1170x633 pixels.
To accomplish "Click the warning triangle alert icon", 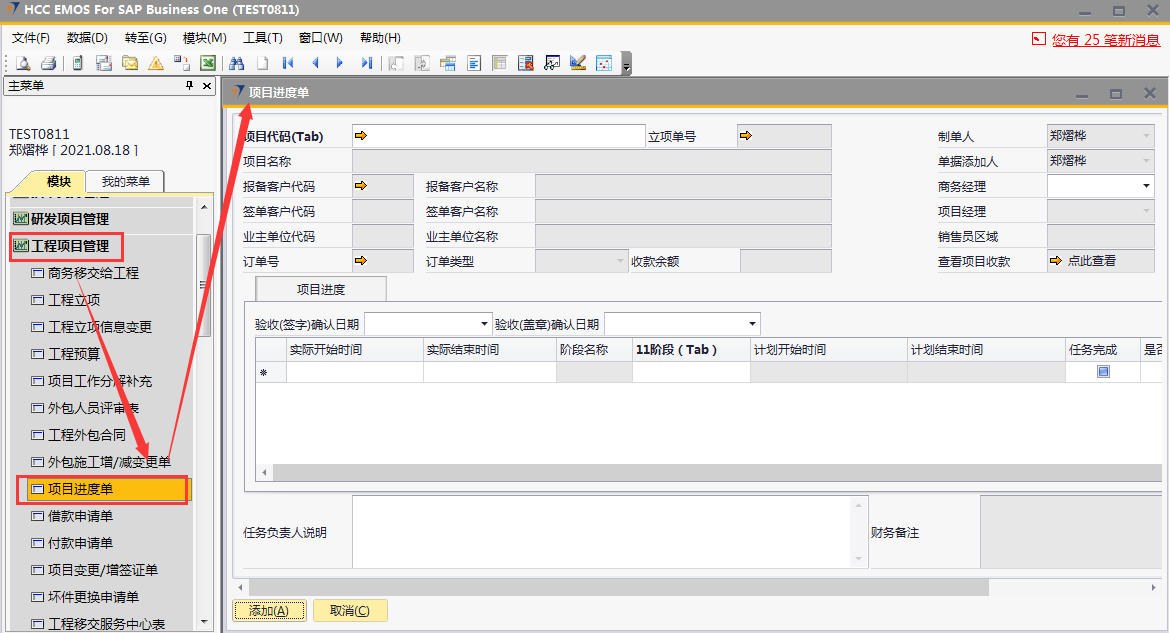I will 155,63.
